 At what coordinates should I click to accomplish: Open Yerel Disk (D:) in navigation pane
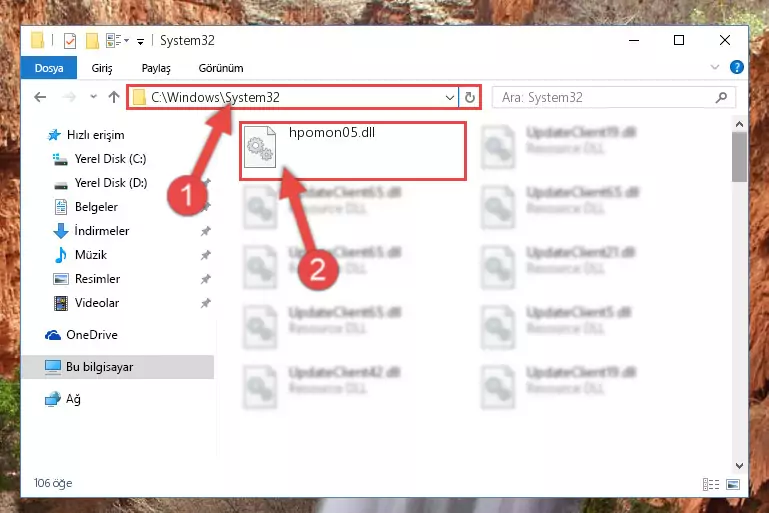(x=111, y=183)
